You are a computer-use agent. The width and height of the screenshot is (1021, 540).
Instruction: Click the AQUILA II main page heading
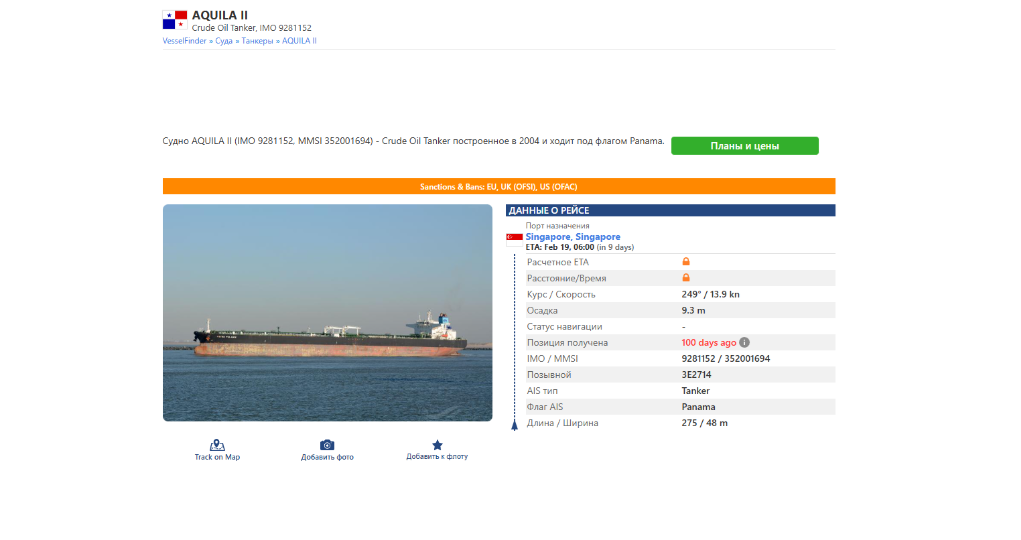click(220, 15)
